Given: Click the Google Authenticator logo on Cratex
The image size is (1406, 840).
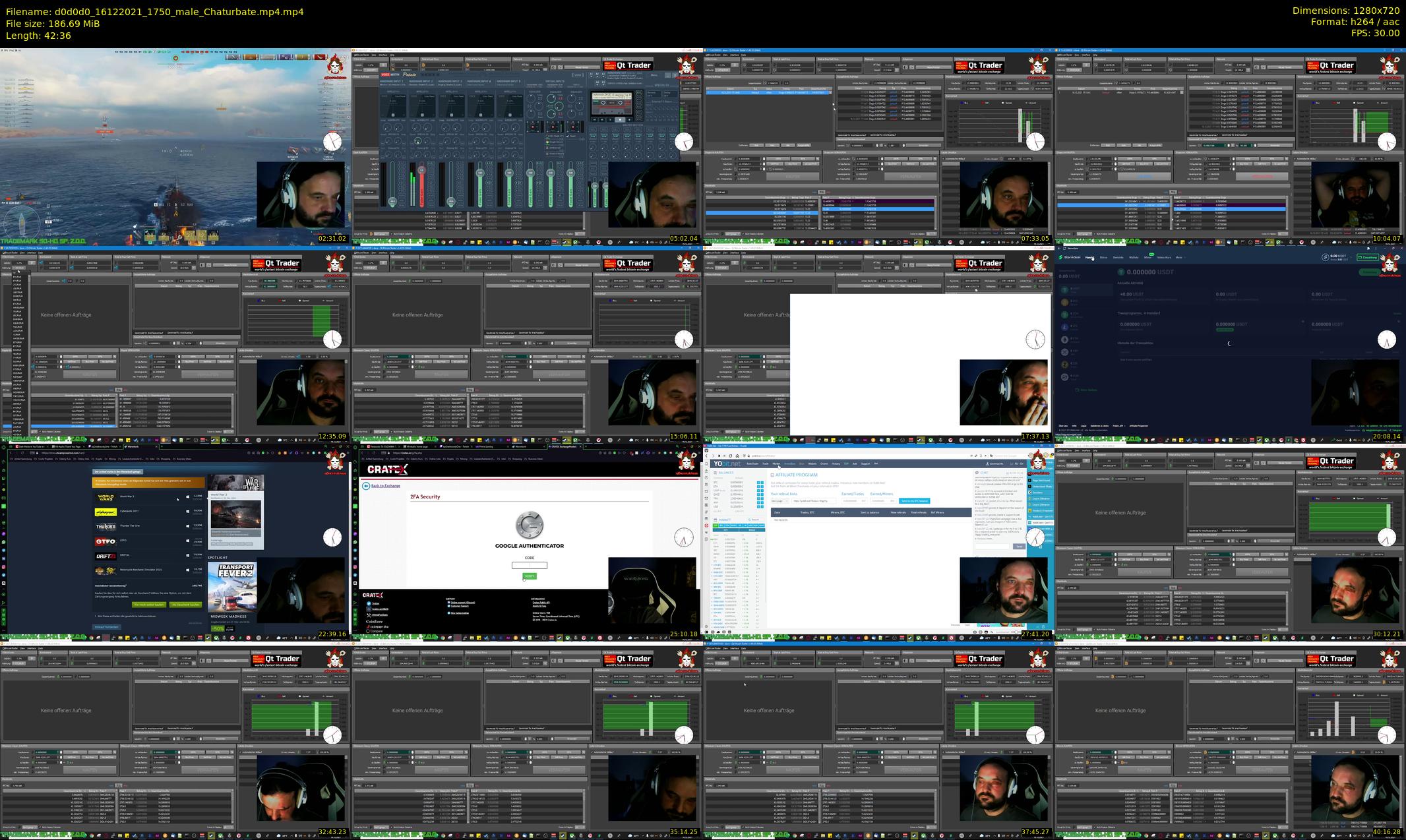Looking at the screenshot, I should point(529,525).
